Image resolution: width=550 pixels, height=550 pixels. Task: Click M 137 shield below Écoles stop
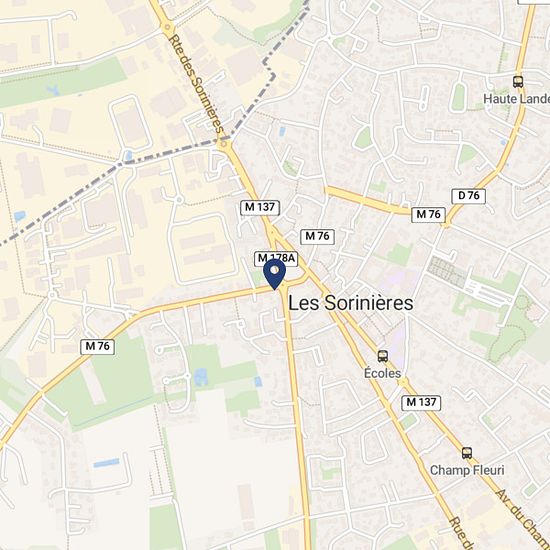tap(421, 403)
